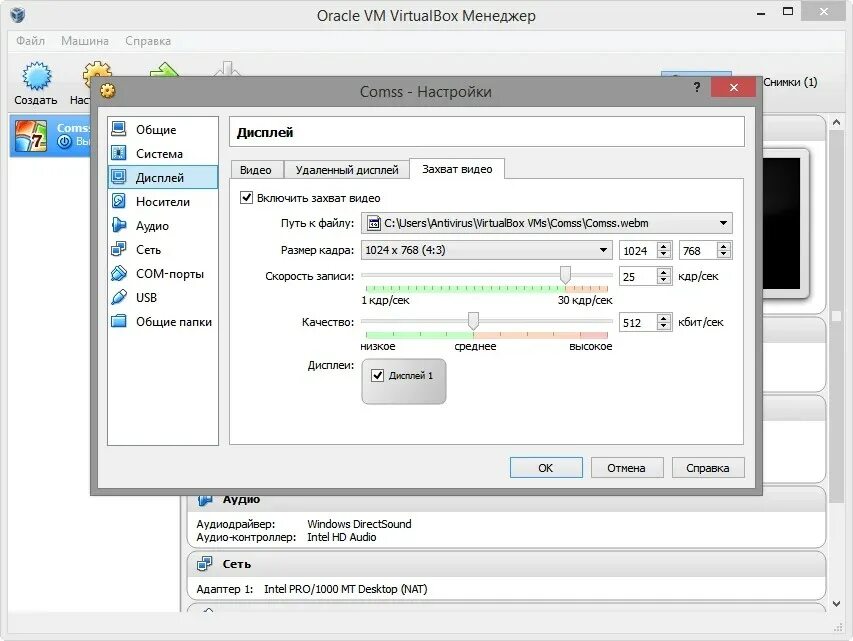The image size is (853, 641).
Task: Click the Аудио section icon in details pane
Action: point(205,500)
